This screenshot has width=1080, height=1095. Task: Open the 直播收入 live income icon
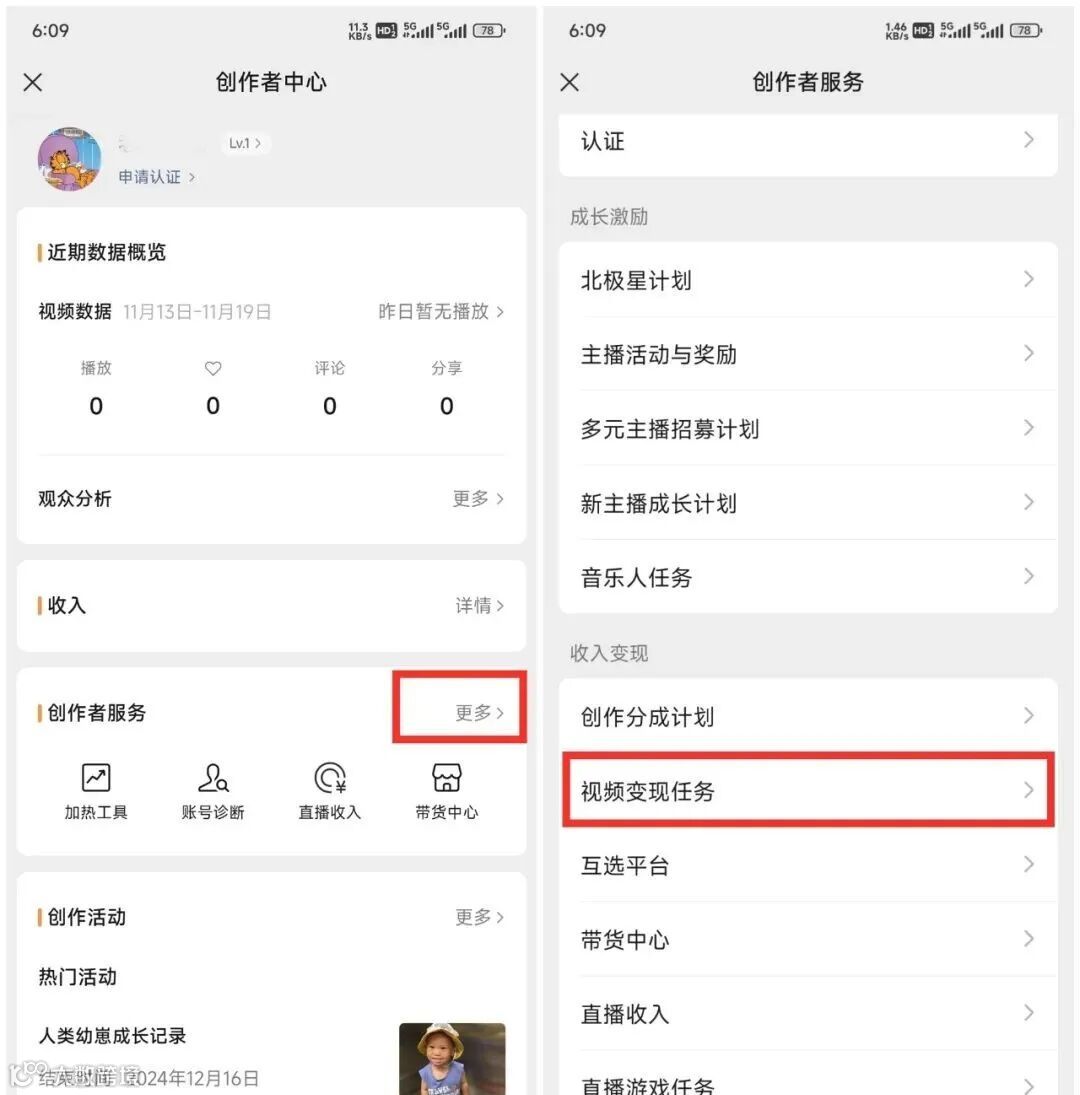(330, 777)
